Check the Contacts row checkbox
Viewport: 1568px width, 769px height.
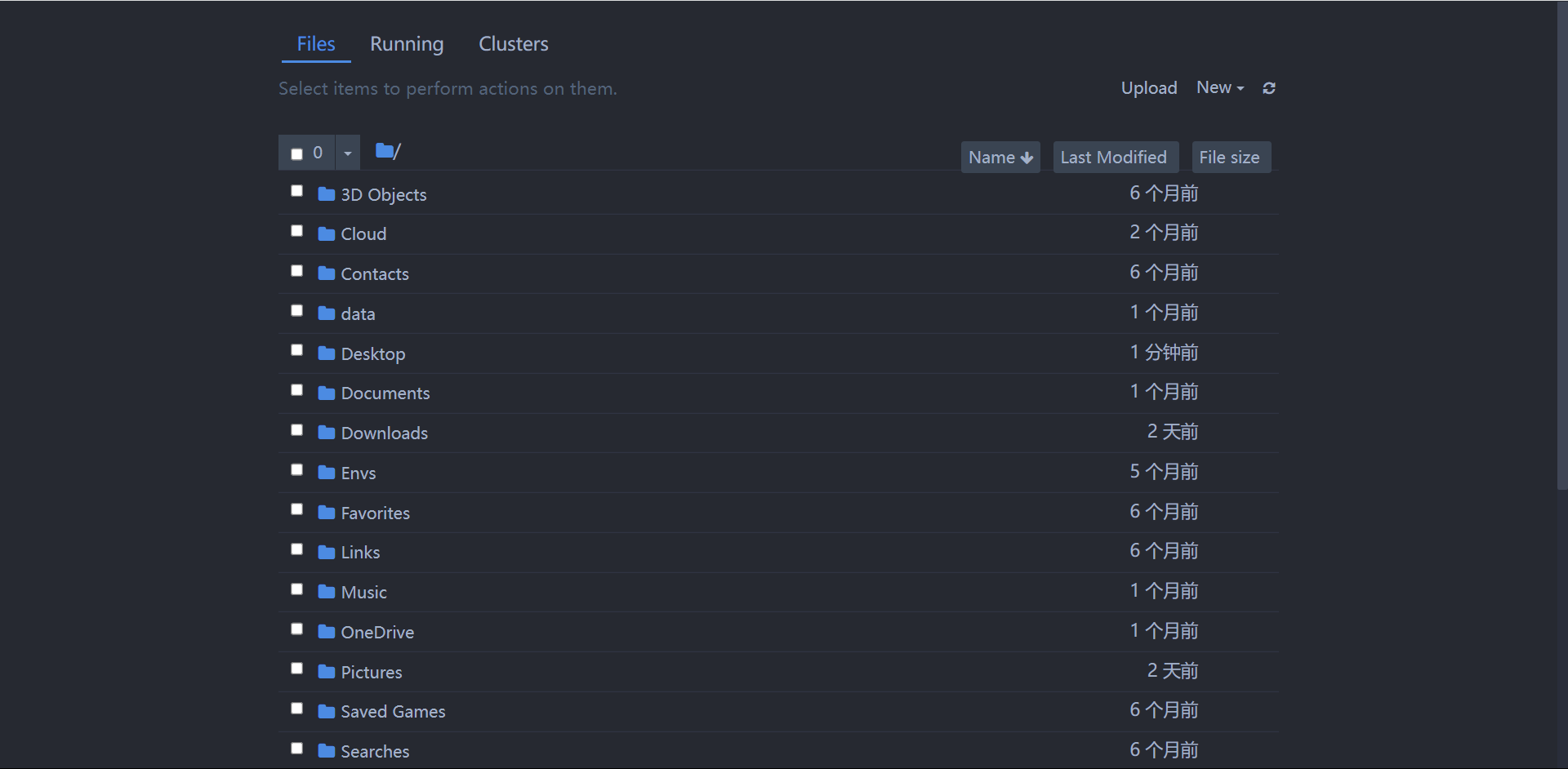297,271
